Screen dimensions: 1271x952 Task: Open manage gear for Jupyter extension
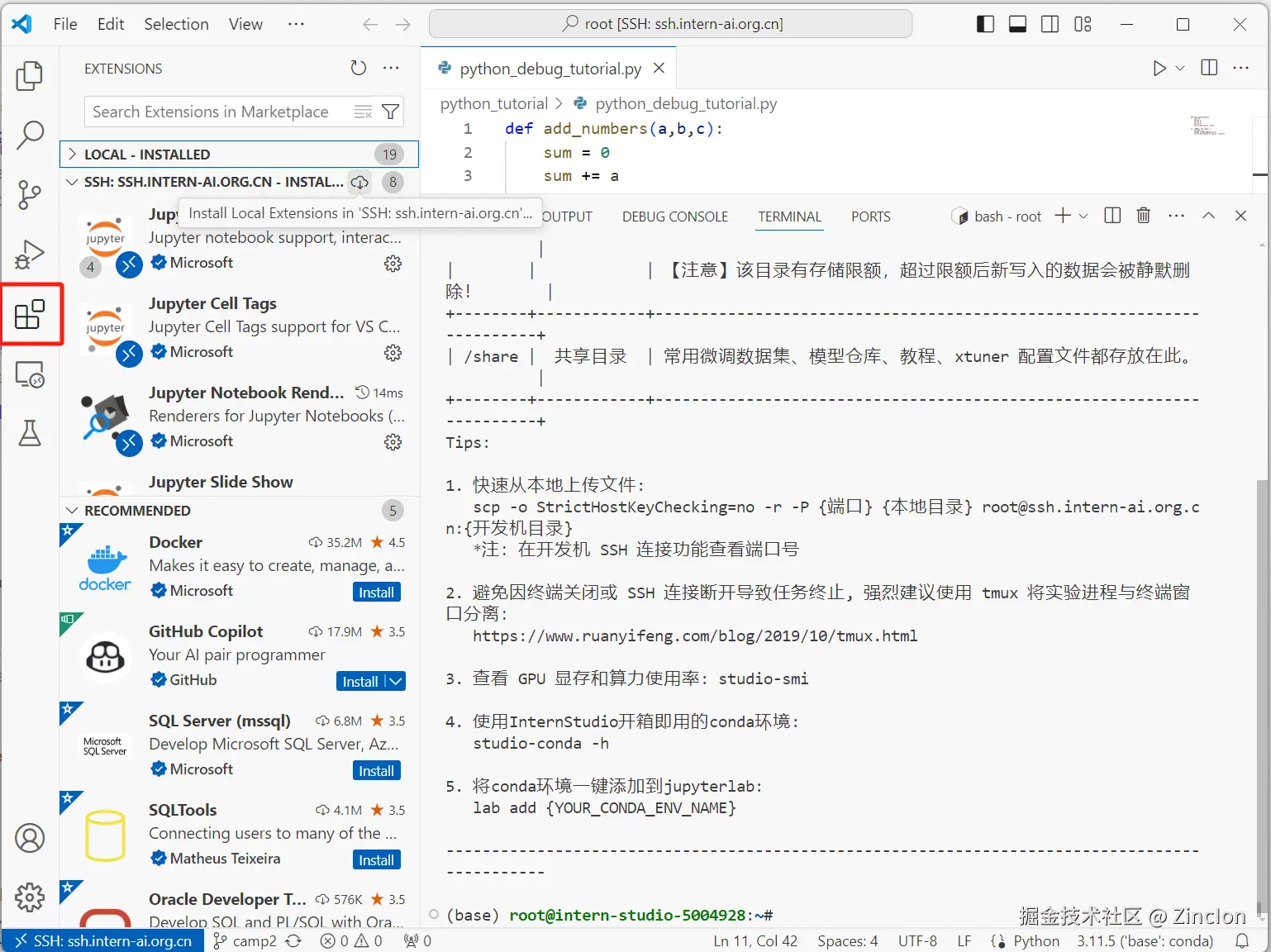pos(393,264)
